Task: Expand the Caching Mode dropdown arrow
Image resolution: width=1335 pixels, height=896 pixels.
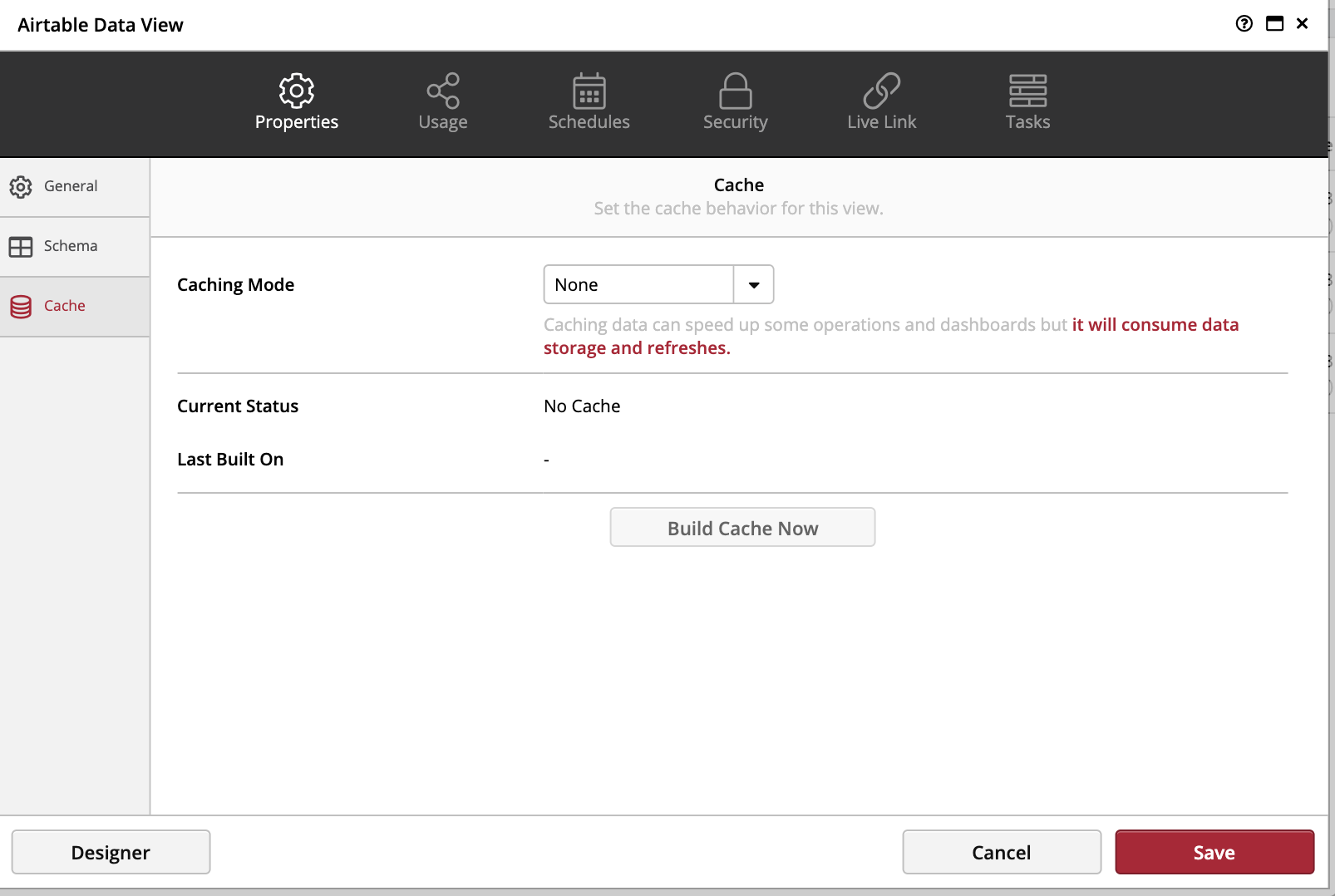Action: (754, 285)
